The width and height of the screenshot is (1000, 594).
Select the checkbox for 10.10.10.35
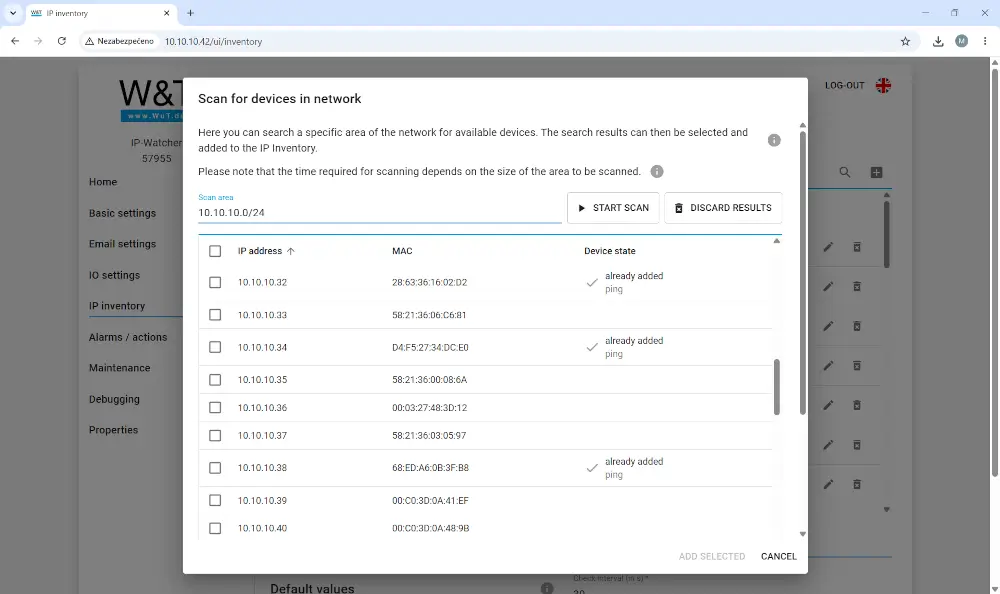215,380
